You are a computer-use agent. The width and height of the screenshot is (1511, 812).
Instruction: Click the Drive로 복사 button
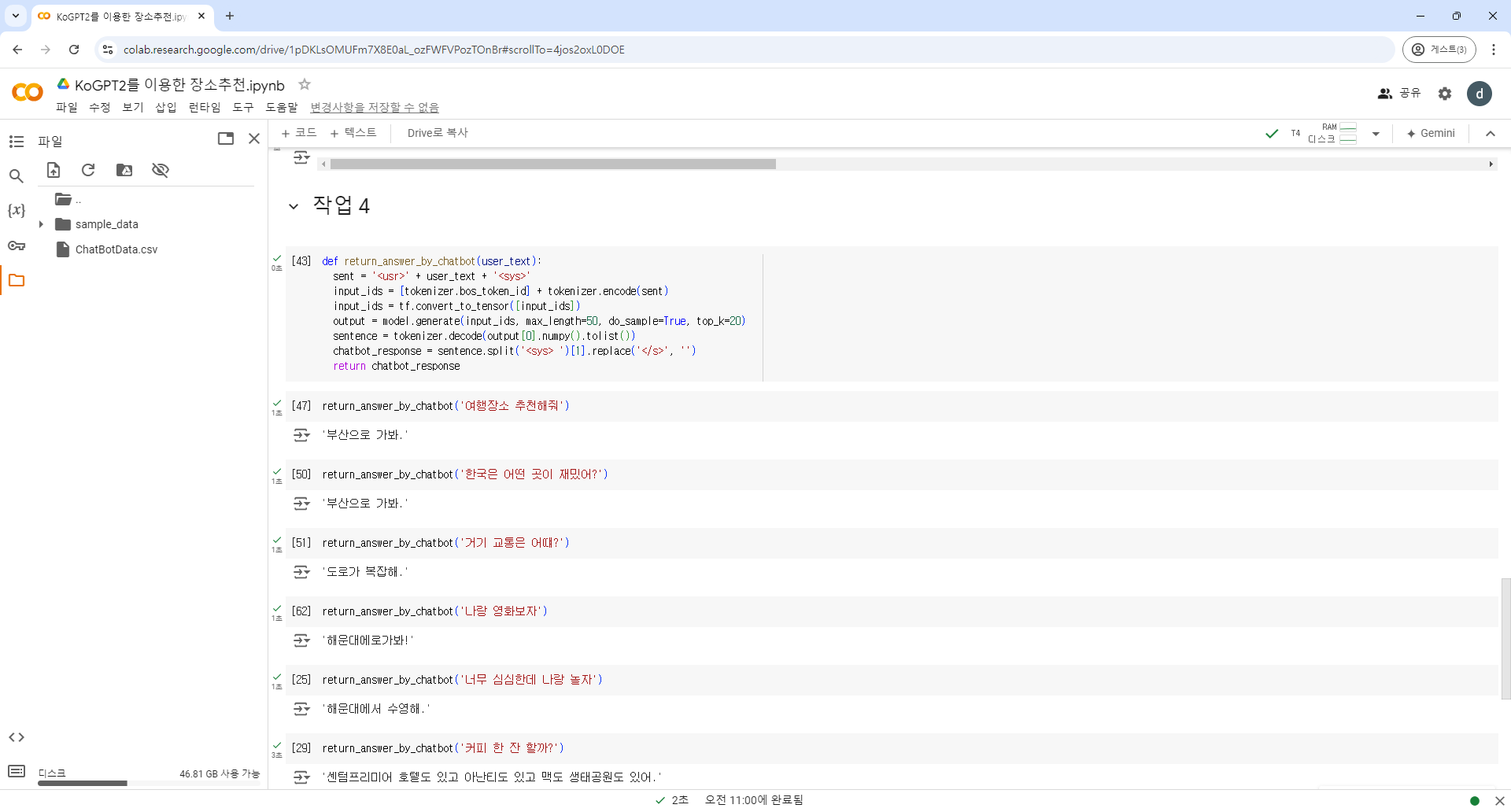click(x=438, y=133)
